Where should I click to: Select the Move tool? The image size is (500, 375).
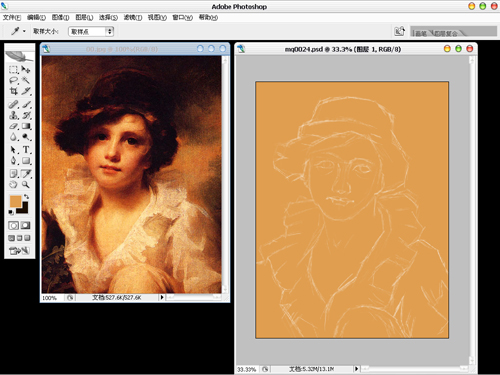[x=26, y=69]
